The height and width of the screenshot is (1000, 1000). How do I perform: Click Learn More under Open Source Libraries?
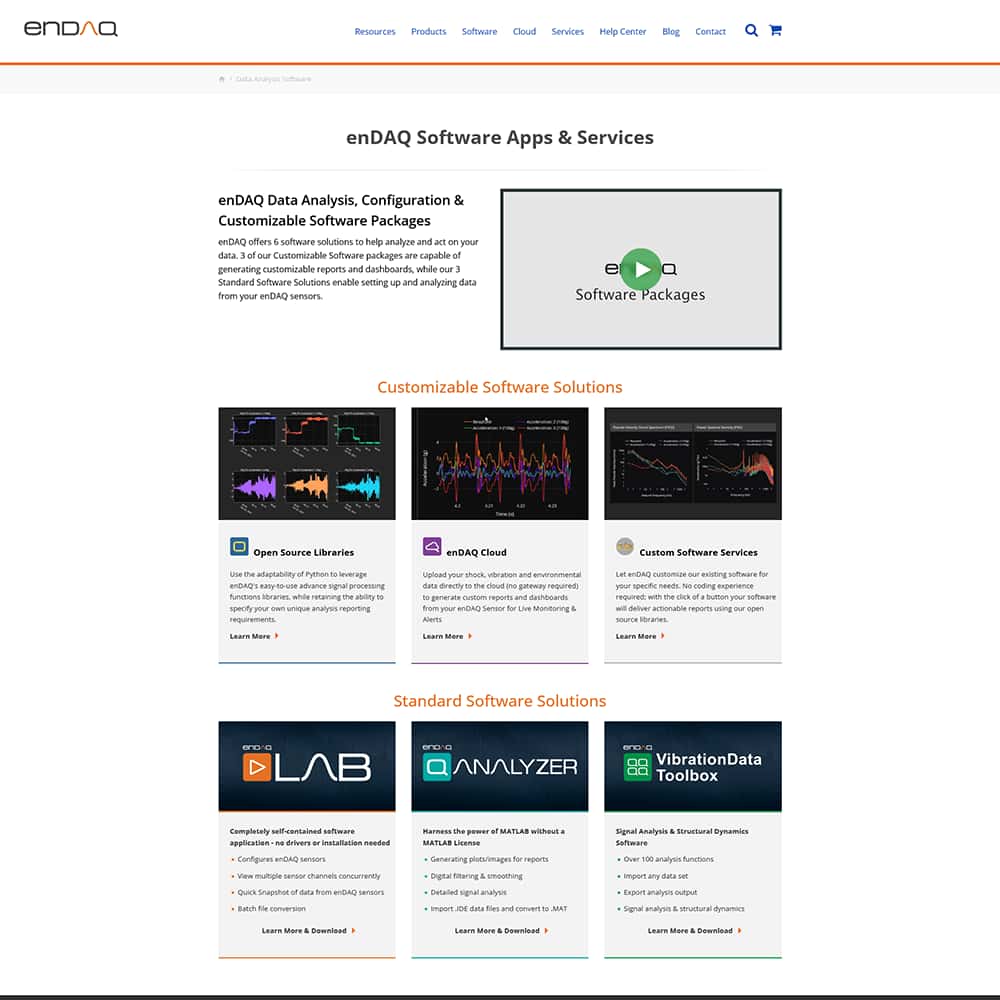tap(250, 636)
